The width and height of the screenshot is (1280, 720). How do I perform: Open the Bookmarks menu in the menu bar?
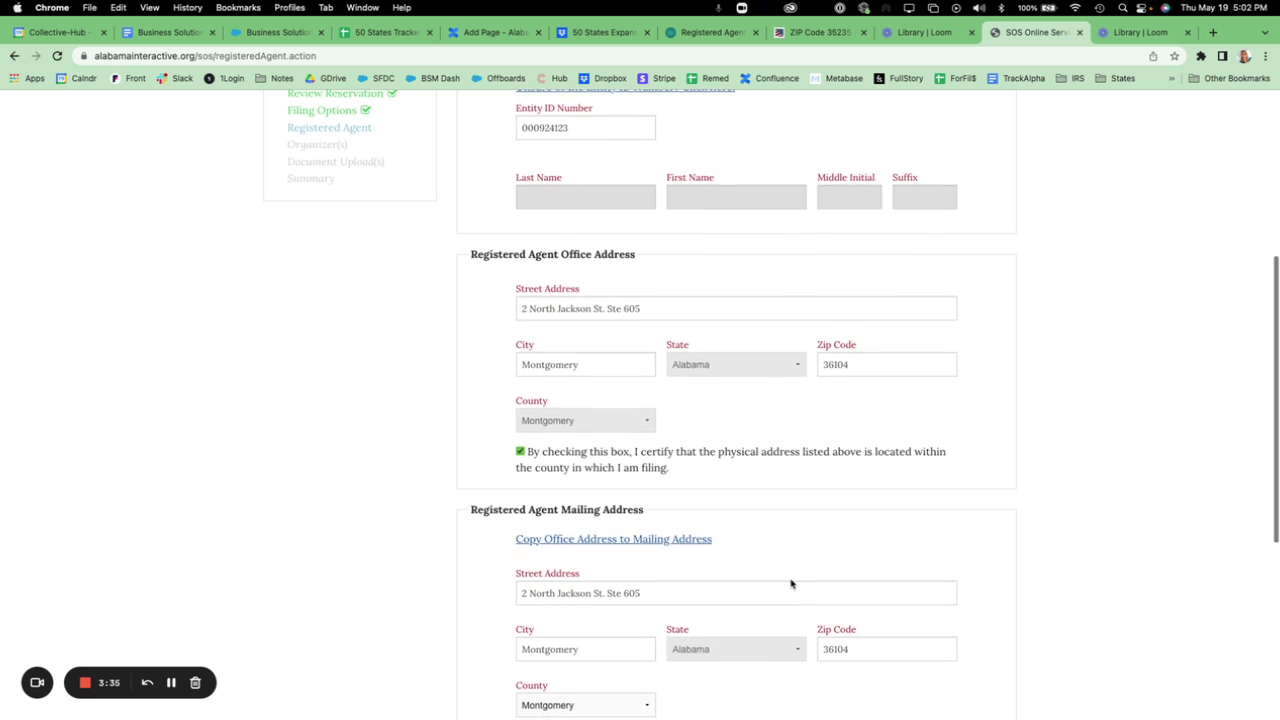[x=238, y=8]
